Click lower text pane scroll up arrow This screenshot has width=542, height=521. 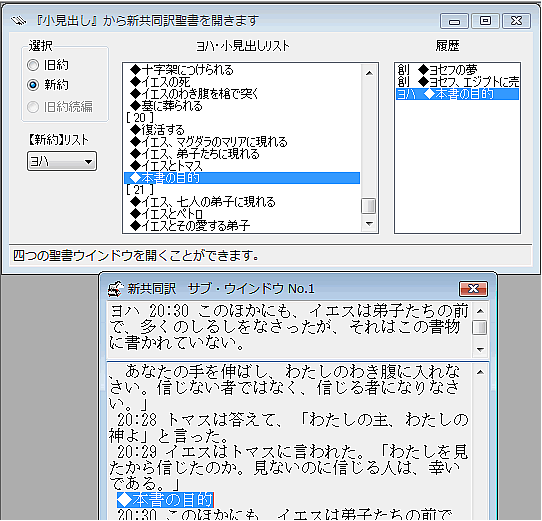pos(480,372)
